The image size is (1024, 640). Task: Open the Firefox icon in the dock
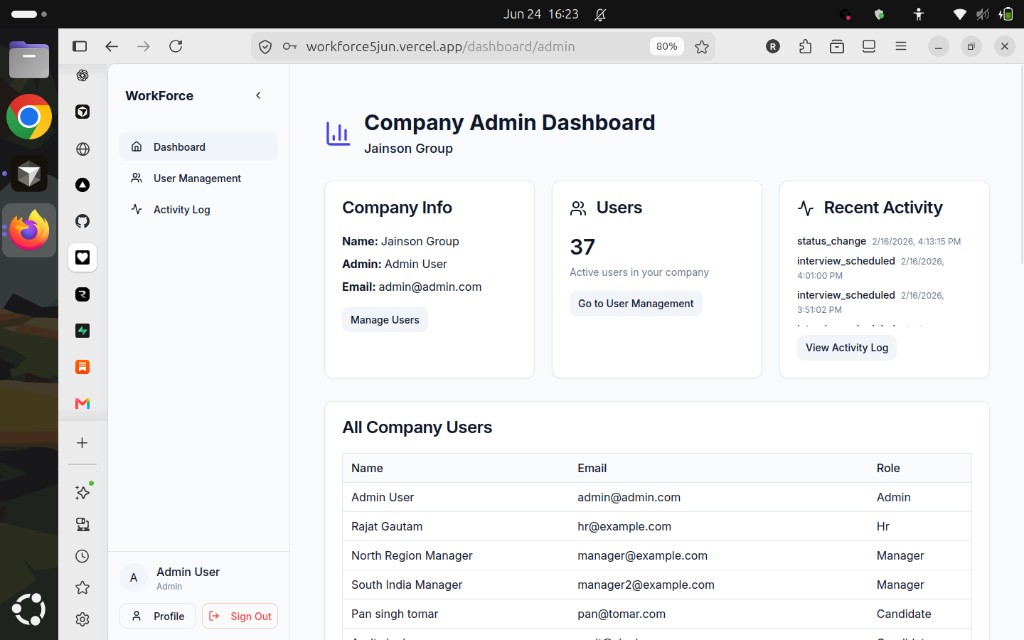[29, 230]
